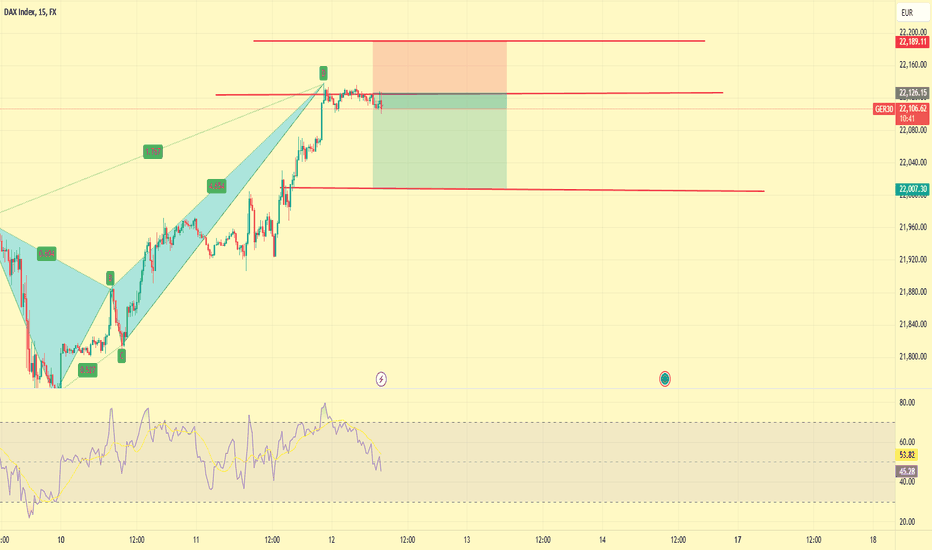Click the 10:41 candle countdown timer
This screenshot has height=550, width=932.
tap(908, 119)
